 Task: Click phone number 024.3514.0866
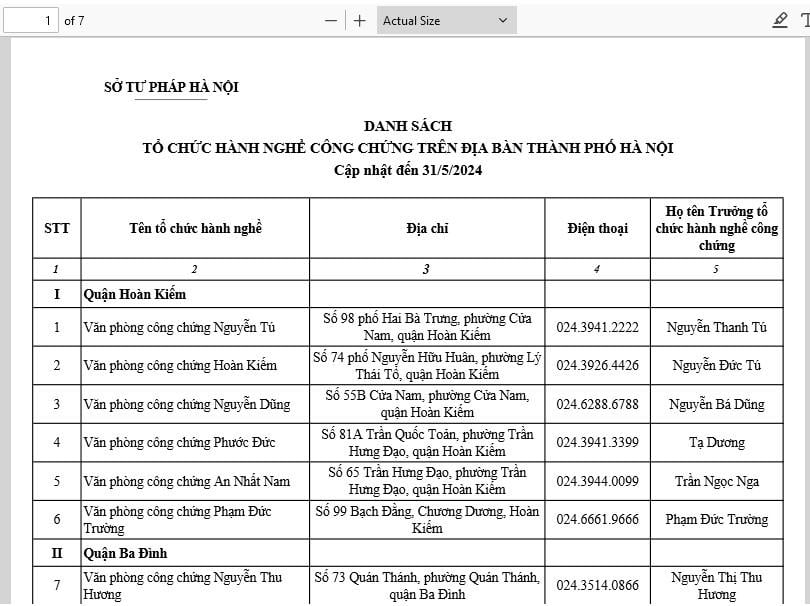[597, 585]
